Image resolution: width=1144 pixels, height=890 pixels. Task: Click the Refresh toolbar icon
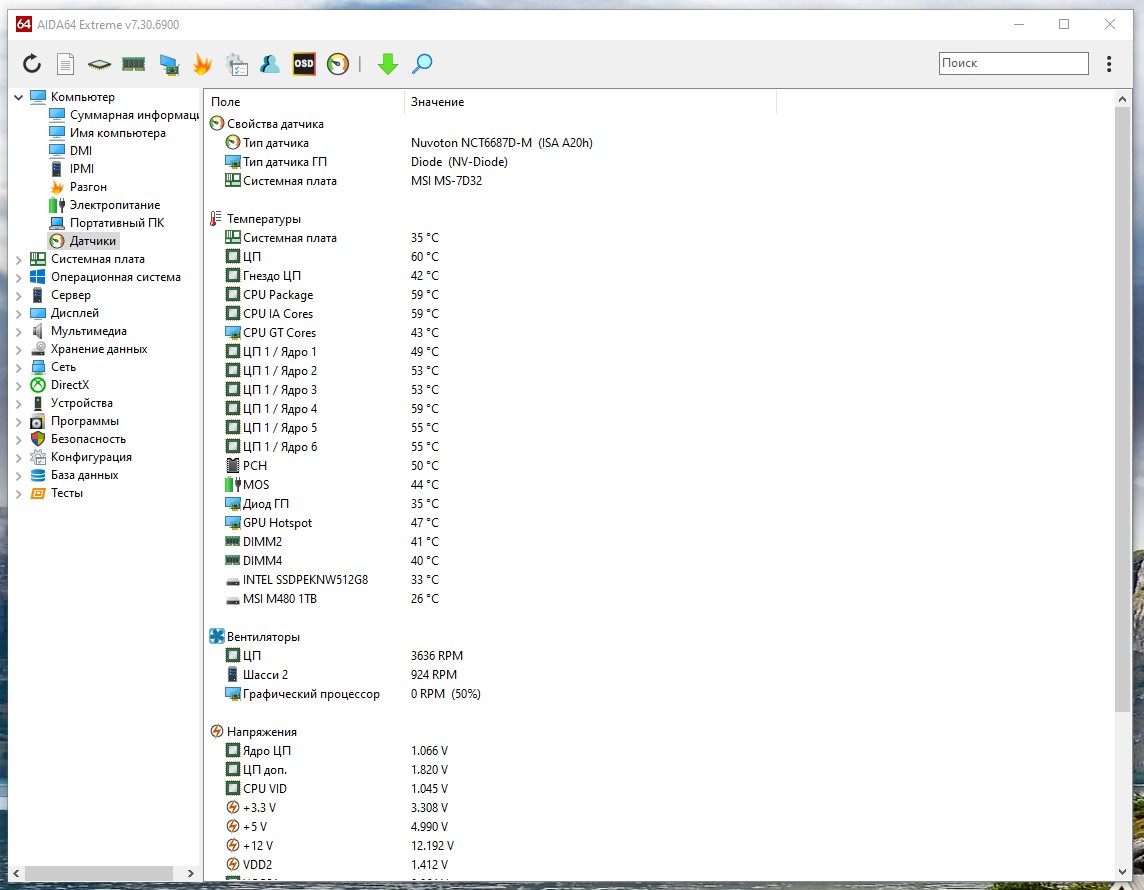click(31, 64)
